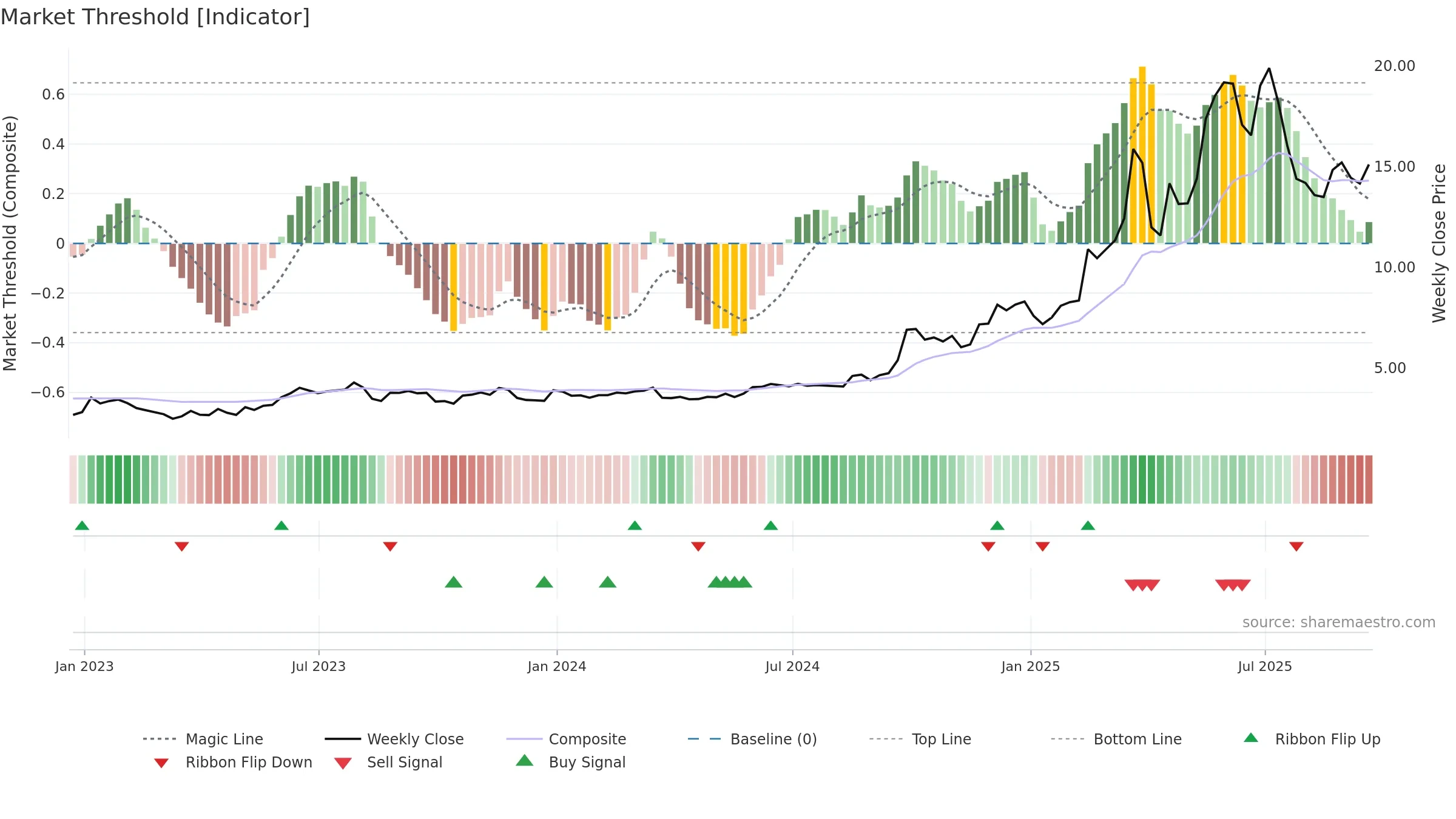
Task: Toggle Composite legend entry
Action: [x=566, y=739]
